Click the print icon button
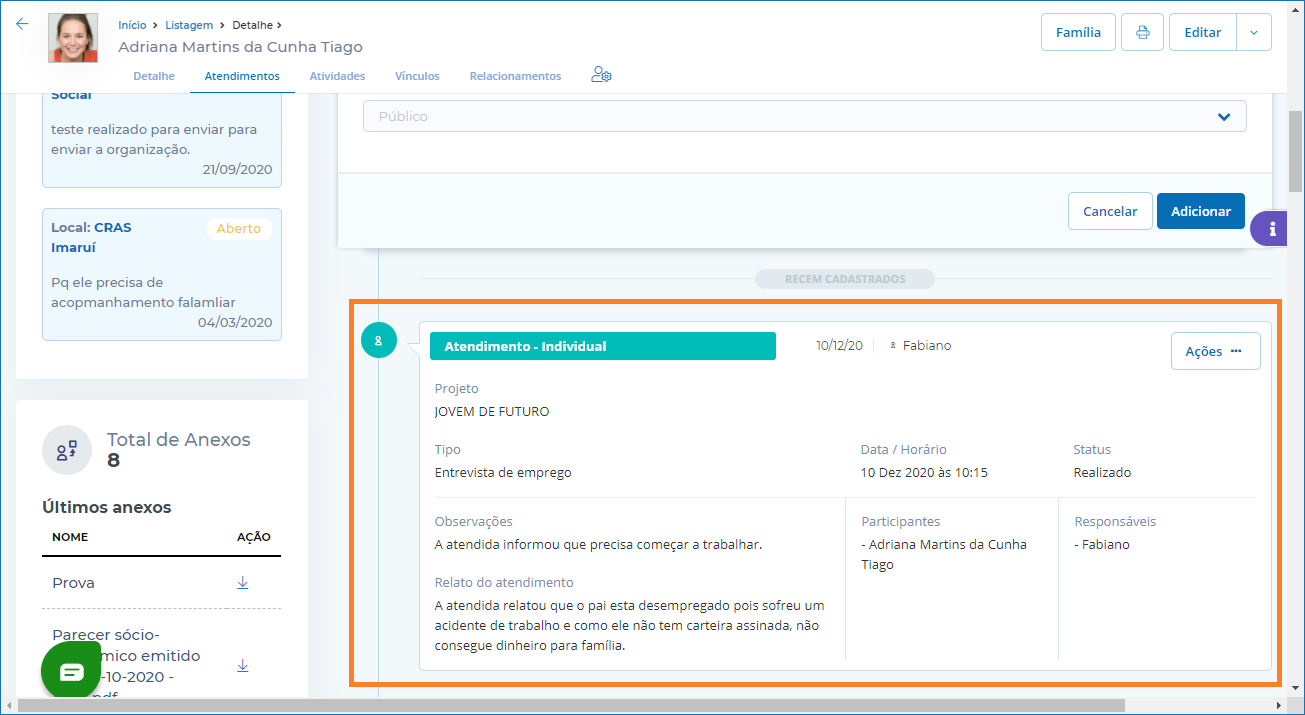 (1142, 32)
